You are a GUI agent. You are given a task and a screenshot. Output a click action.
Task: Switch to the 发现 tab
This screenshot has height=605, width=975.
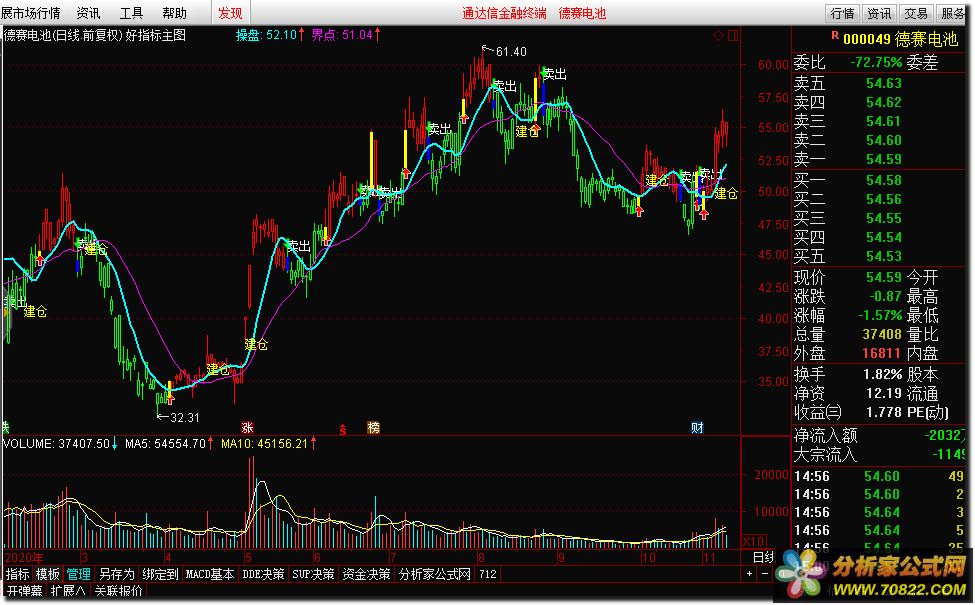pos(230,13)
